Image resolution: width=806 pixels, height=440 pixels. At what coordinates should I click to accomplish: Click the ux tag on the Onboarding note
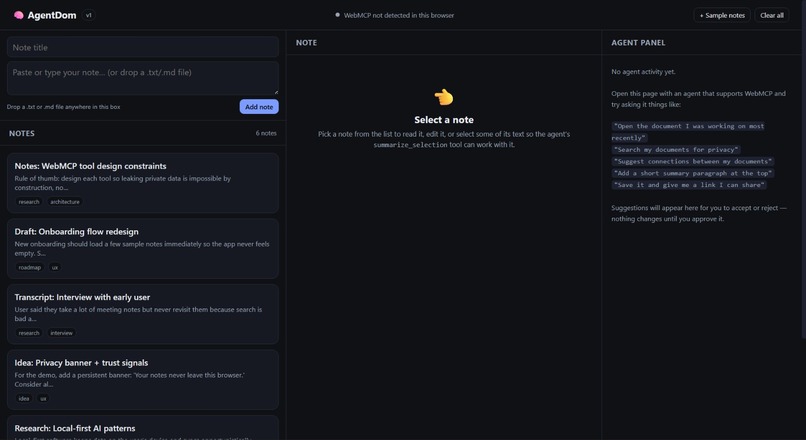point(55,267)
